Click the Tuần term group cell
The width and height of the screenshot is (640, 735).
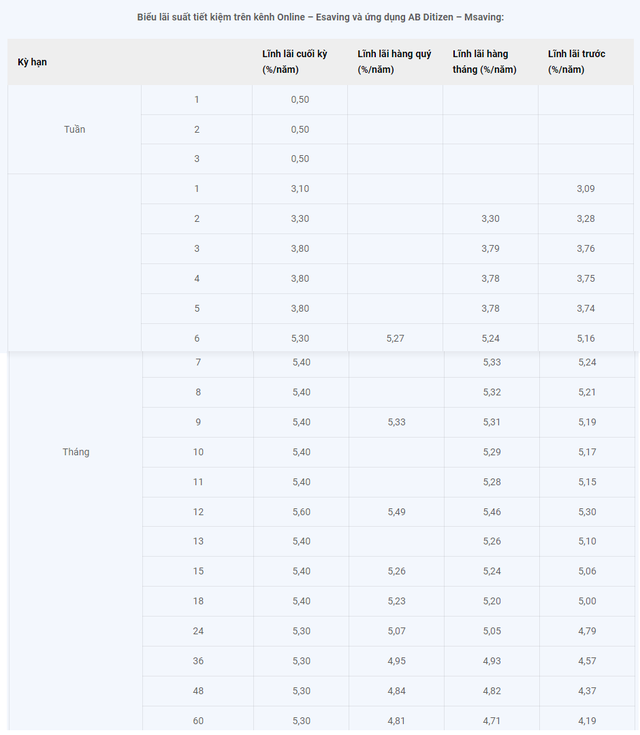coord(75,129)
